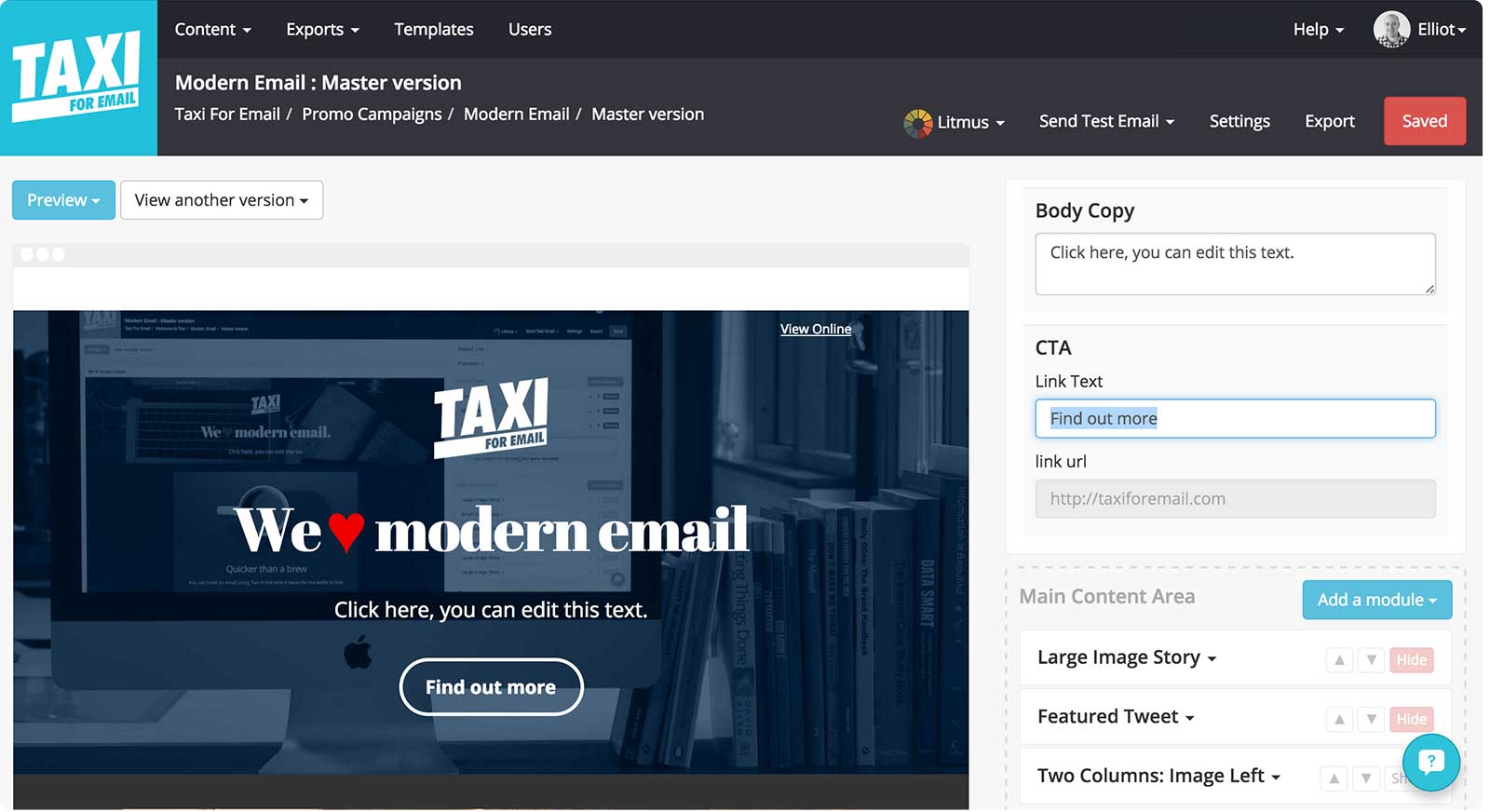1490x812 pixels.
Task: Open the Add a module dropdown
Action: click(1376, 600)
